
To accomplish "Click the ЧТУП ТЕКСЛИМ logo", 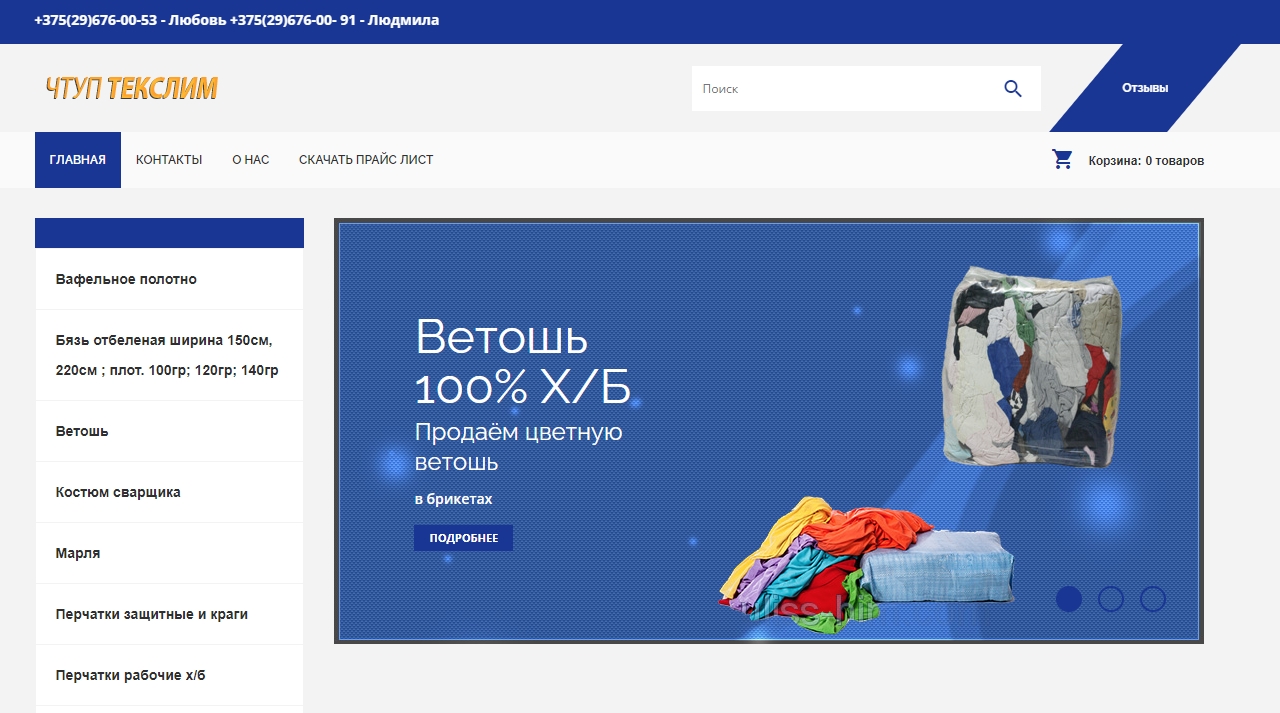I will tap(131, 89).
